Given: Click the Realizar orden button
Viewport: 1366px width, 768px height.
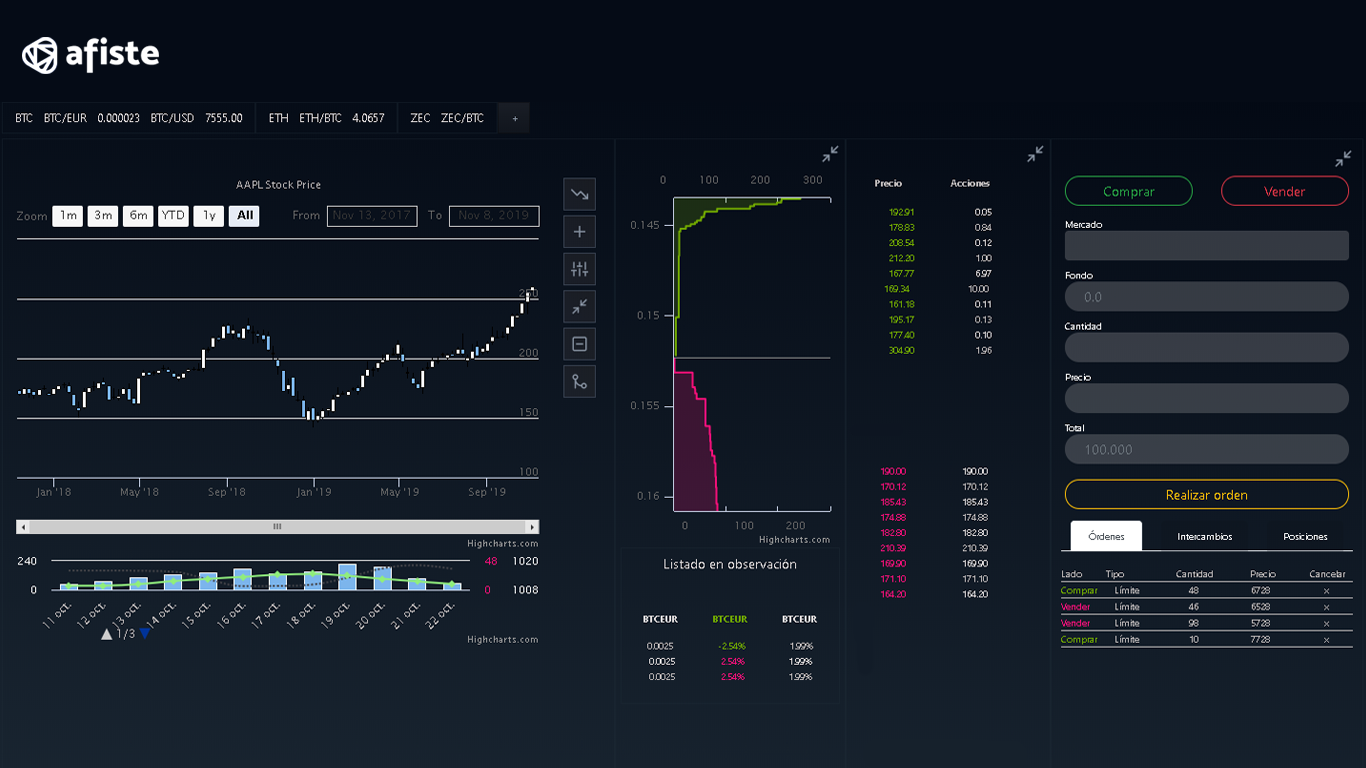Looking at the screenshot, I should [x=1207, y=495].
